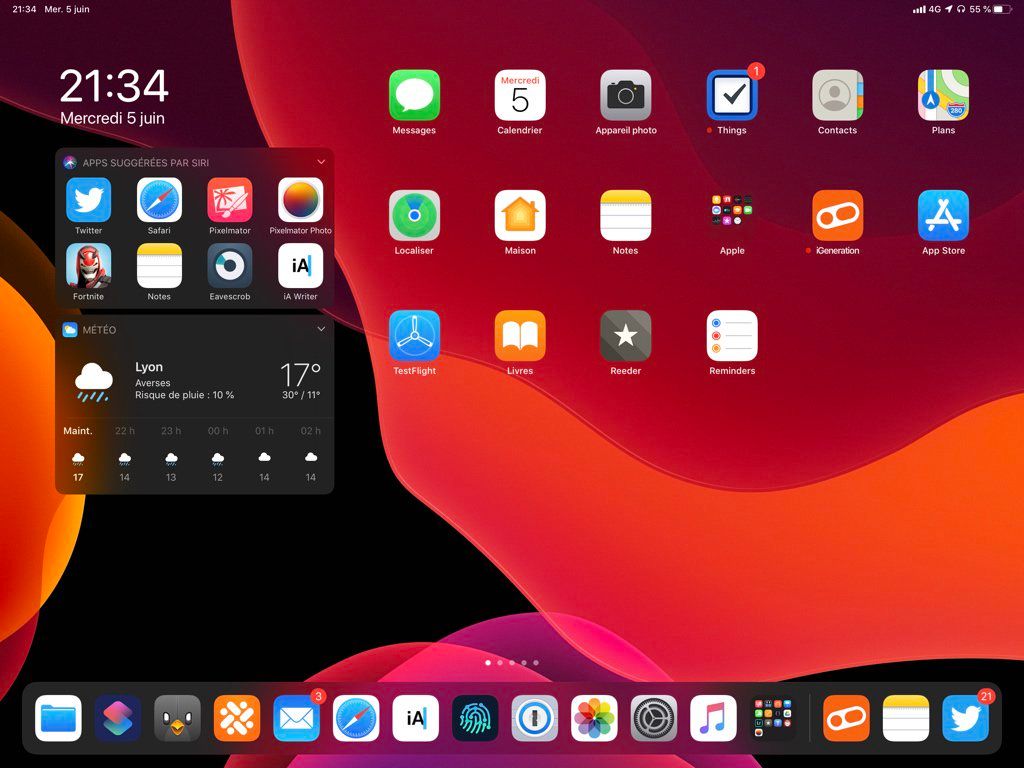Open the Apple apps folder
The image size is (1024, 768).
[732, 216]
